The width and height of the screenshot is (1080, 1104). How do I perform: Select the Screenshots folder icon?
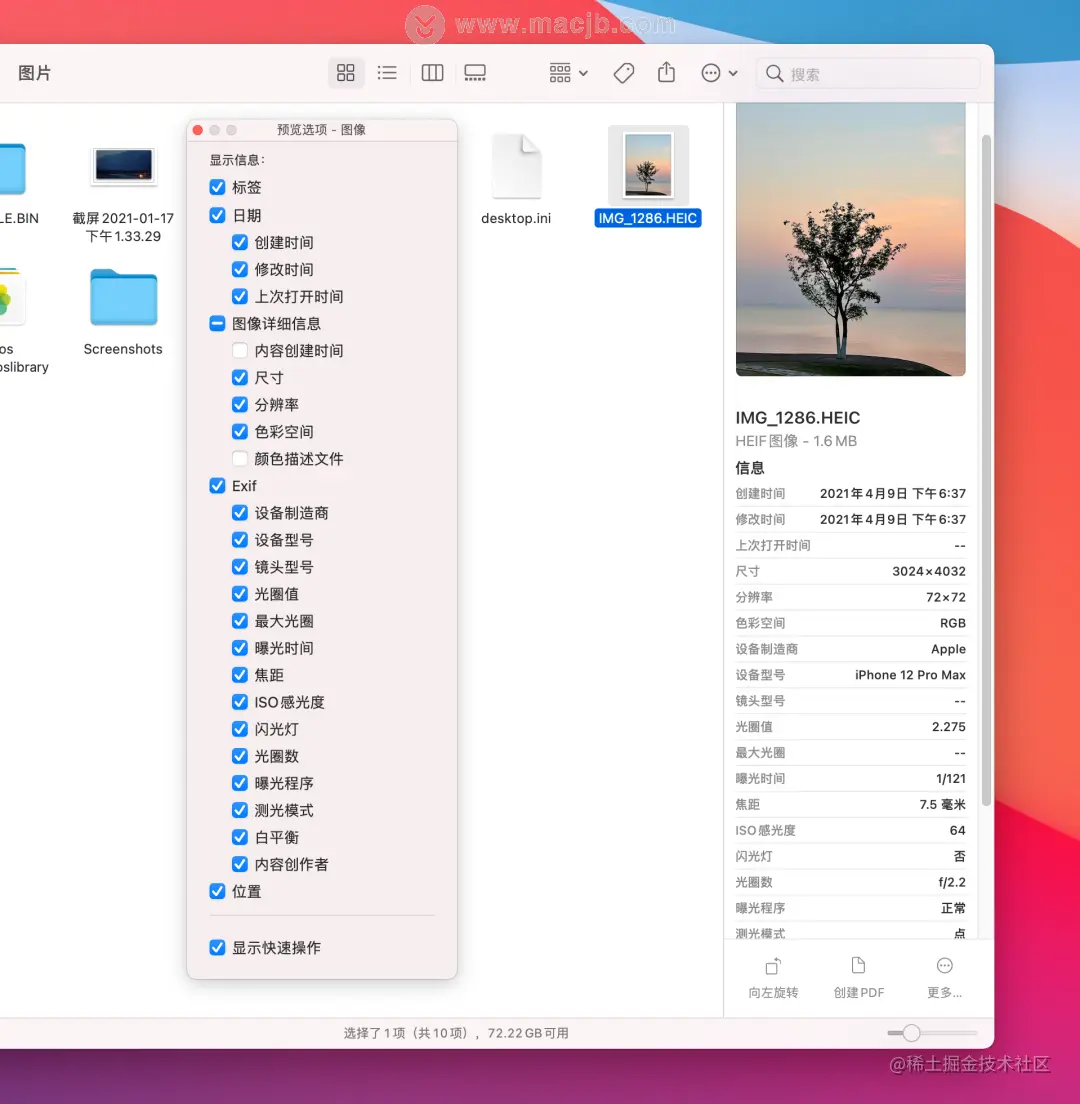(124, 297)
